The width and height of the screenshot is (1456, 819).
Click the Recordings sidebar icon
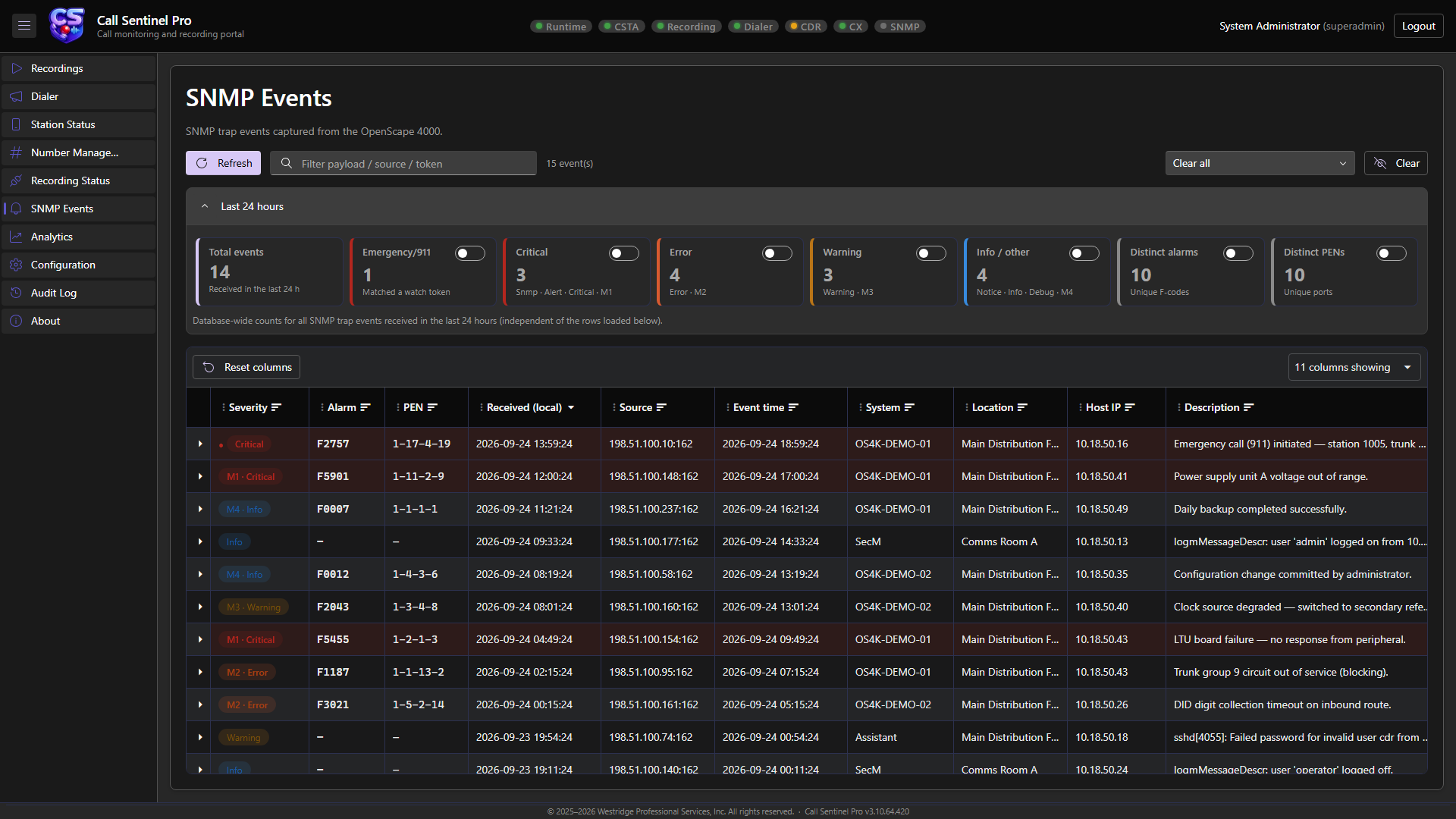[x=16, y=68]
